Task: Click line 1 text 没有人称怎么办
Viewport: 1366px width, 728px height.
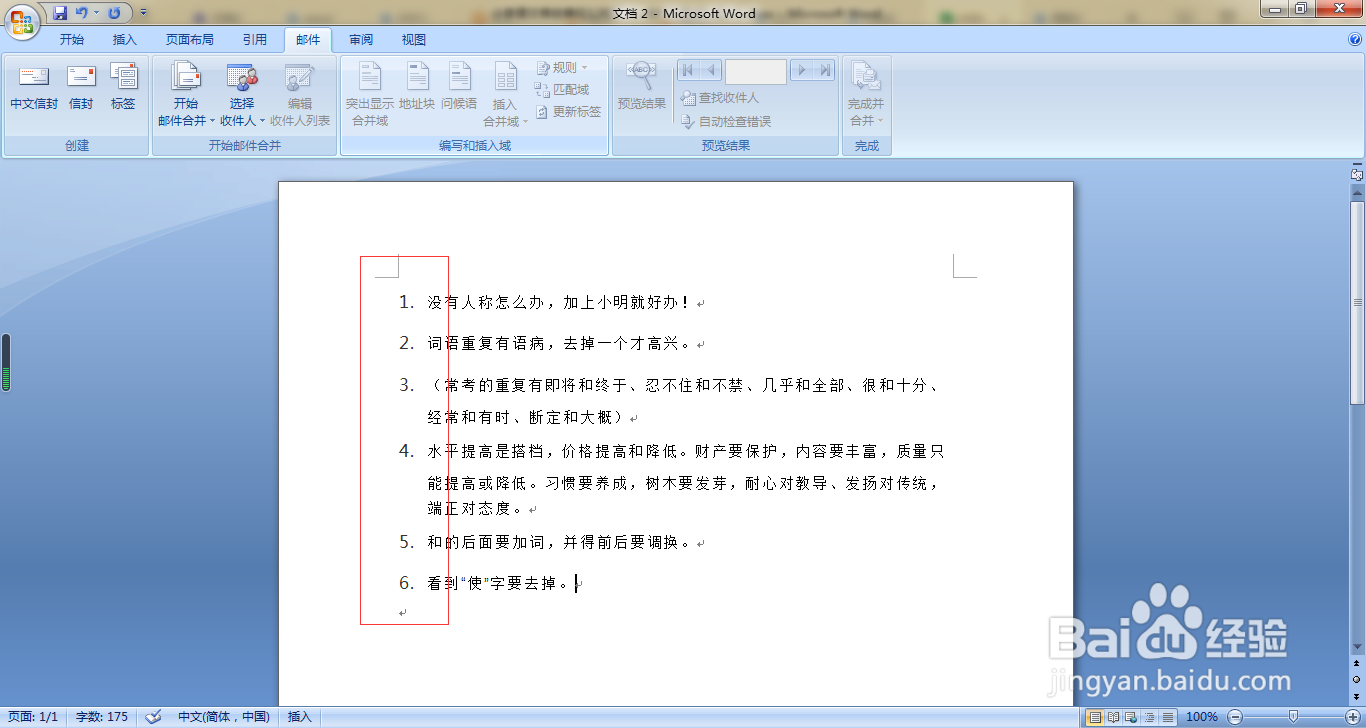Action: pyautogui.click(x=485, y=302)
